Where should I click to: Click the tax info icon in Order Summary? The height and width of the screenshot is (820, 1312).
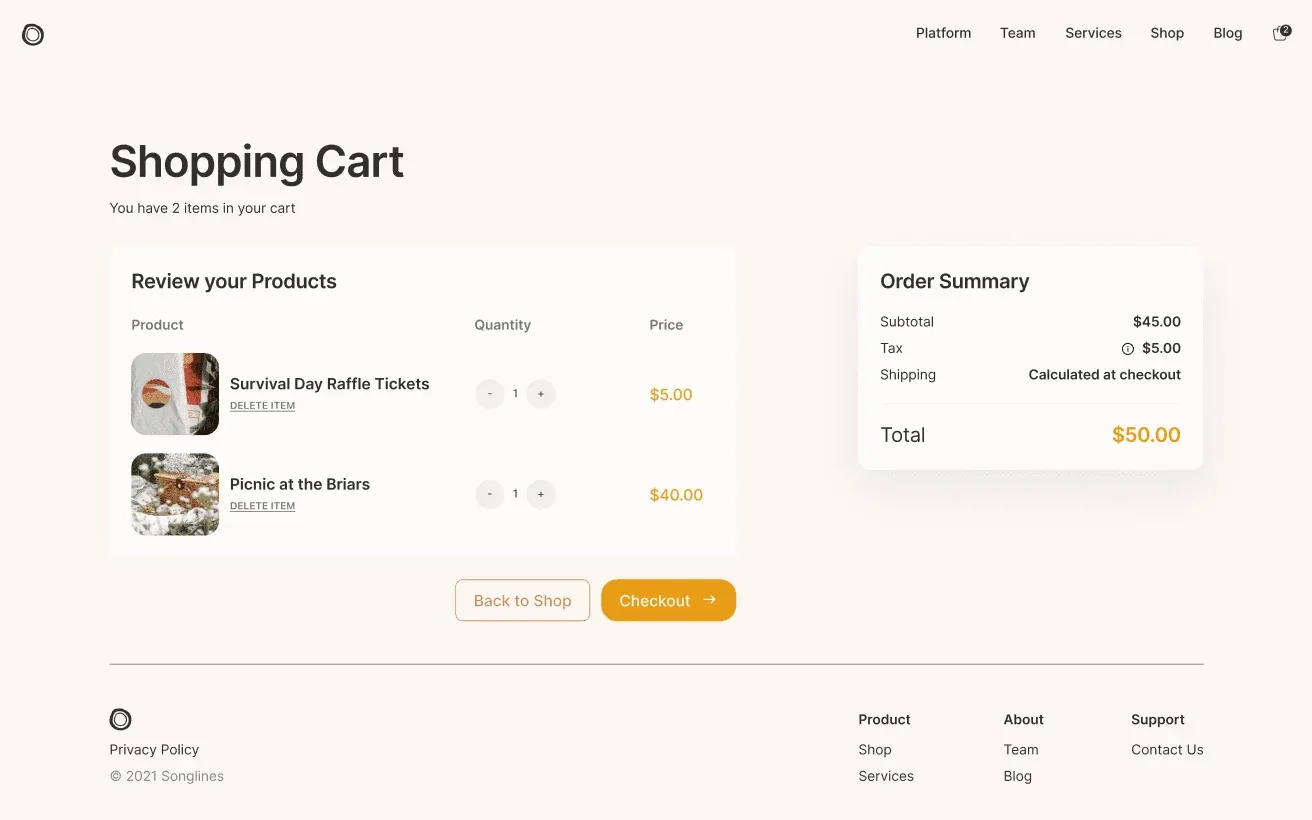(x=1127, y=349)
